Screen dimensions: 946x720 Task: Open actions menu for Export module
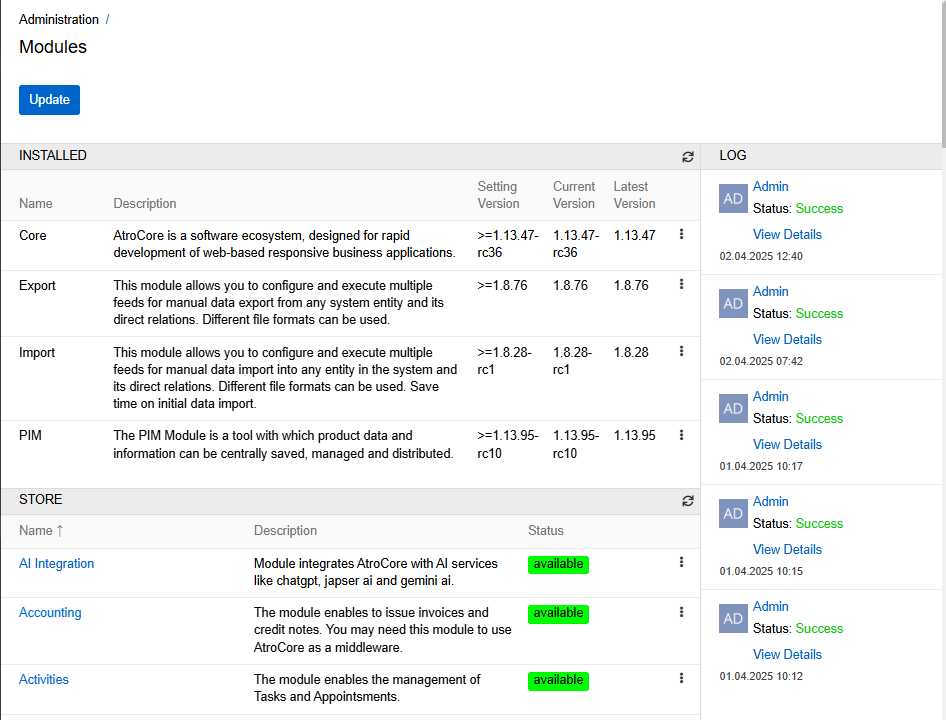tap(681, 284)
